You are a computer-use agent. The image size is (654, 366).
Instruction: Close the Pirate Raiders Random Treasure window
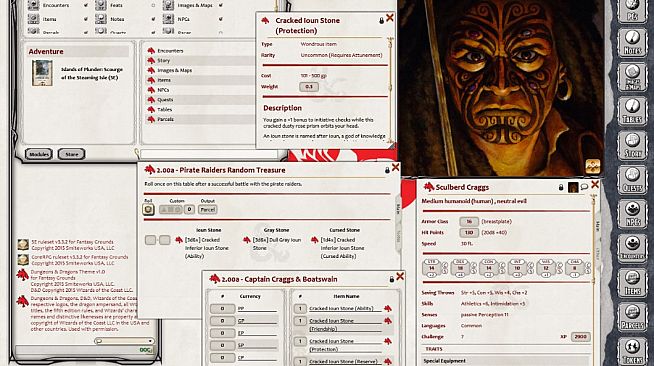[x=395, y=168]
